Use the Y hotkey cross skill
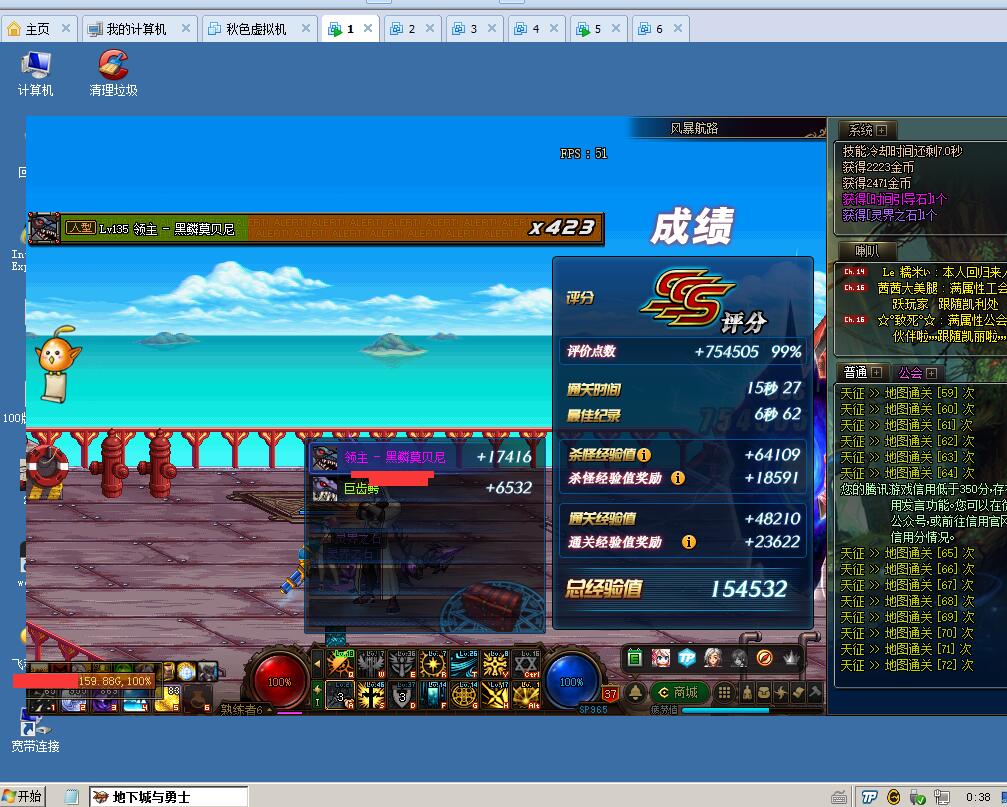 point(495,664)
